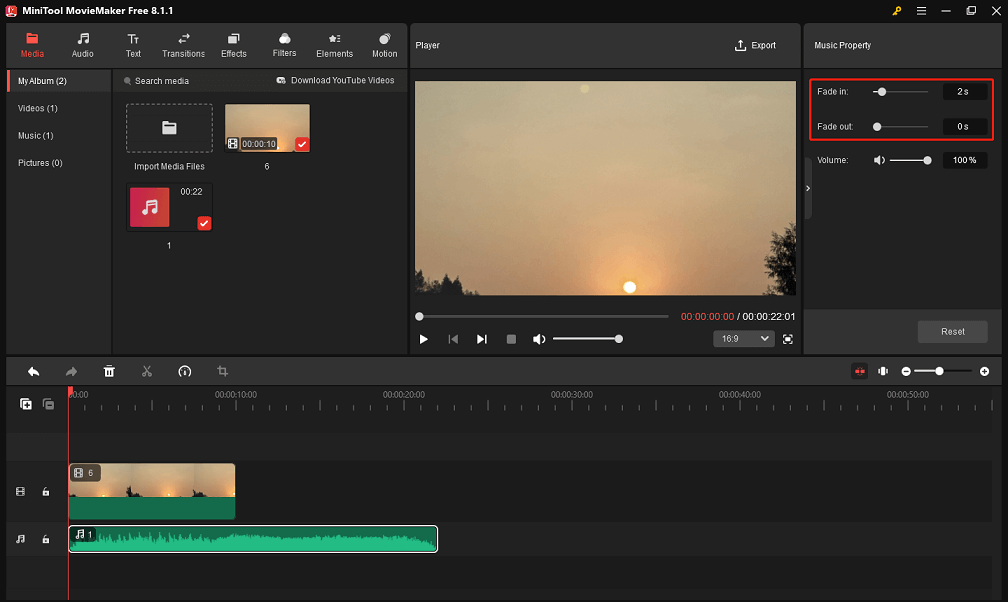The height and width of the screenshot is (602, 1008).
Task: Toggle checkmark on music thumbnail 1
Action: (204, 223)
